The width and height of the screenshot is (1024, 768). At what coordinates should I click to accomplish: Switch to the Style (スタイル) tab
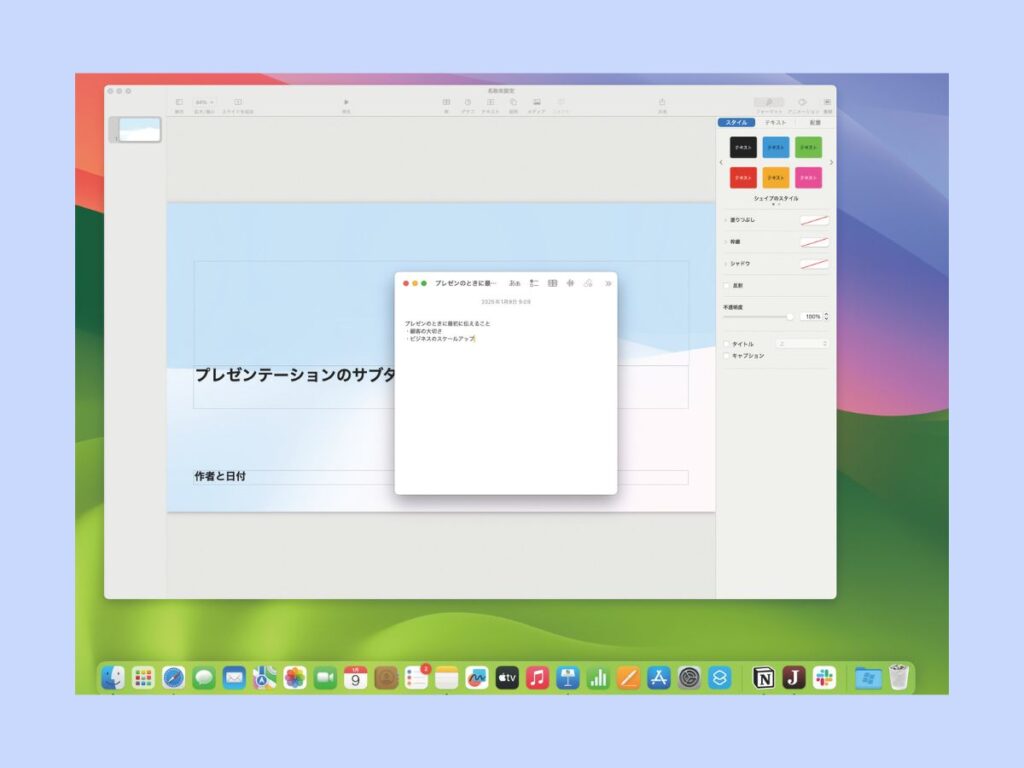pyautogui.click(x=737, y=123)
